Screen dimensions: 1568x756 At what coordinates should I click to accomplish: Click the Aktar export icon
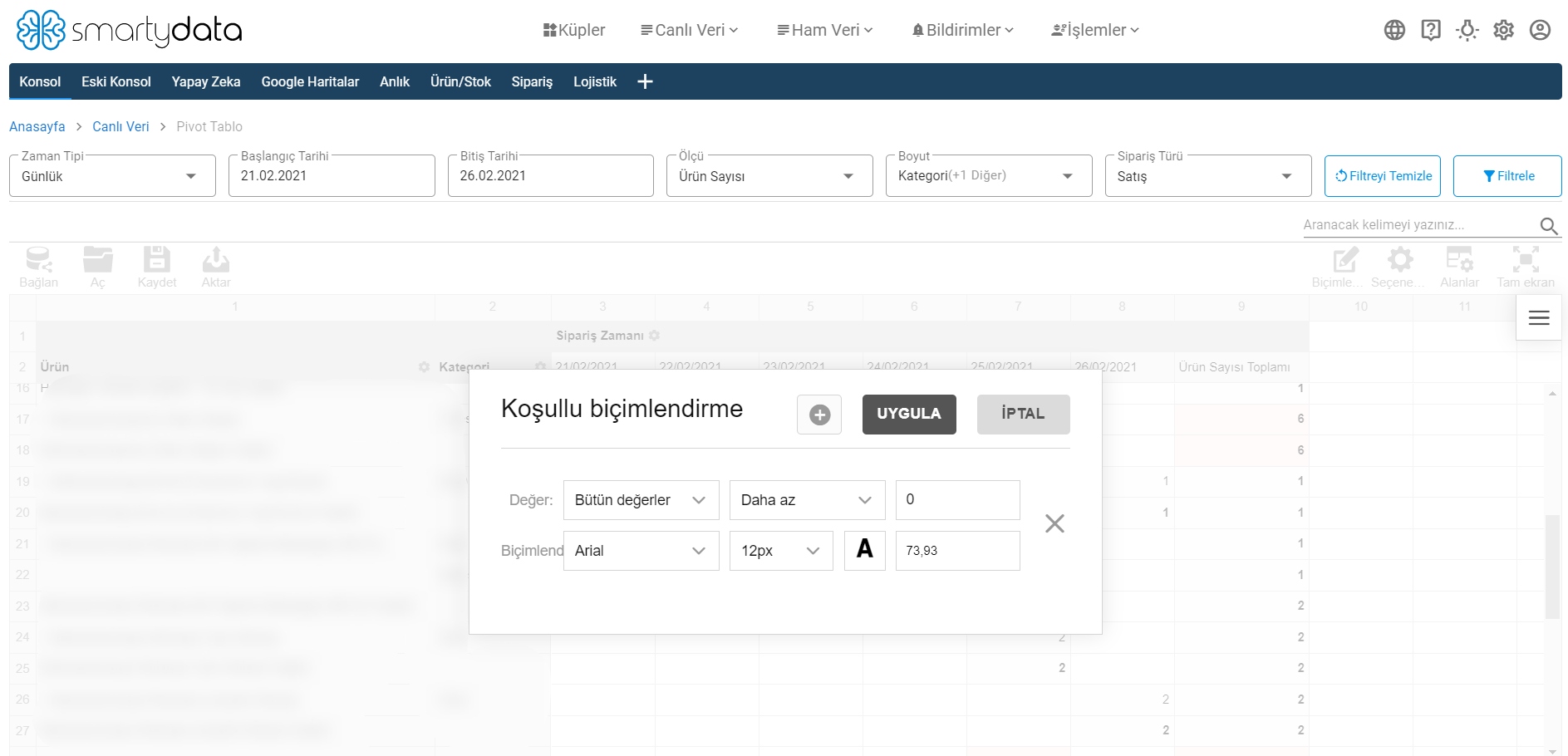point(216,268)
